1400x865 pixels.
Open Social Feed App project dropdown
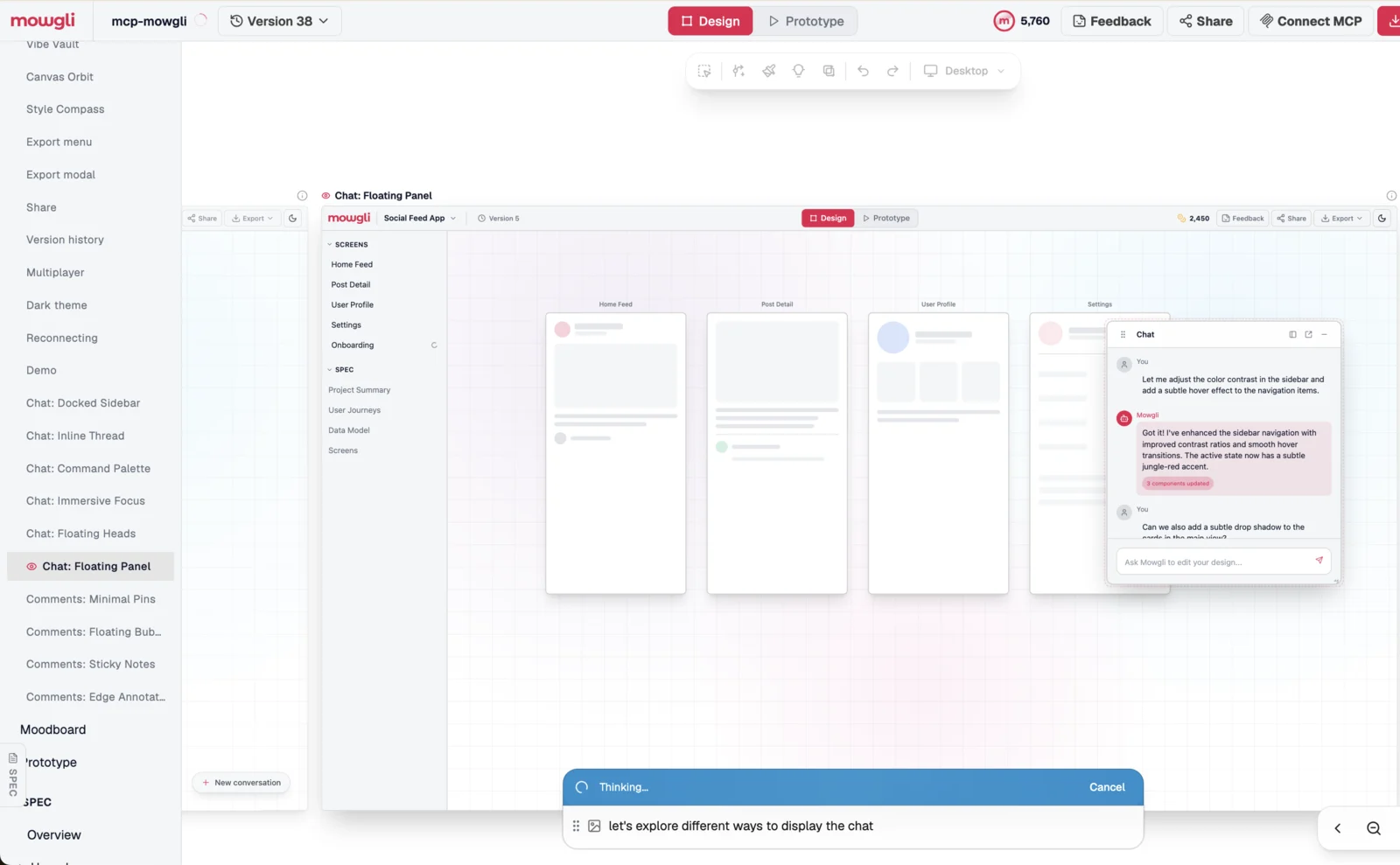coord(419,219)
